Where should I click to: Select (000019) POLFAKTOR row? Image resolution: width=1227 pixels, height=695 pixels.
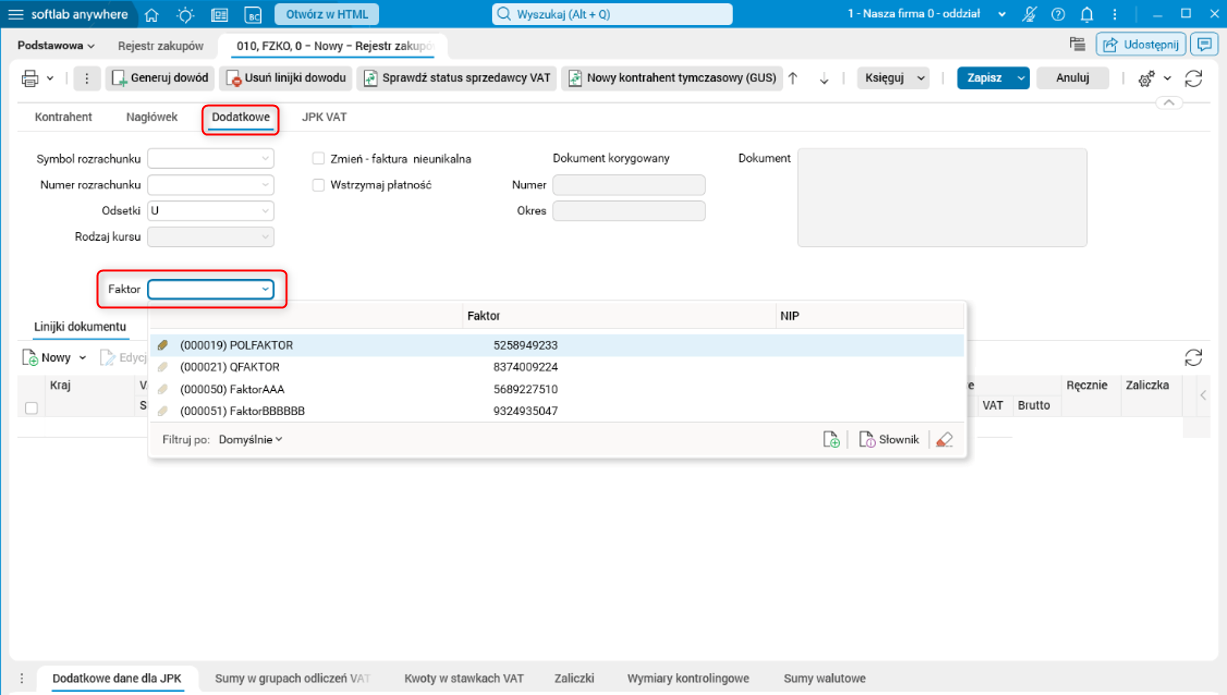click(556, 345)
